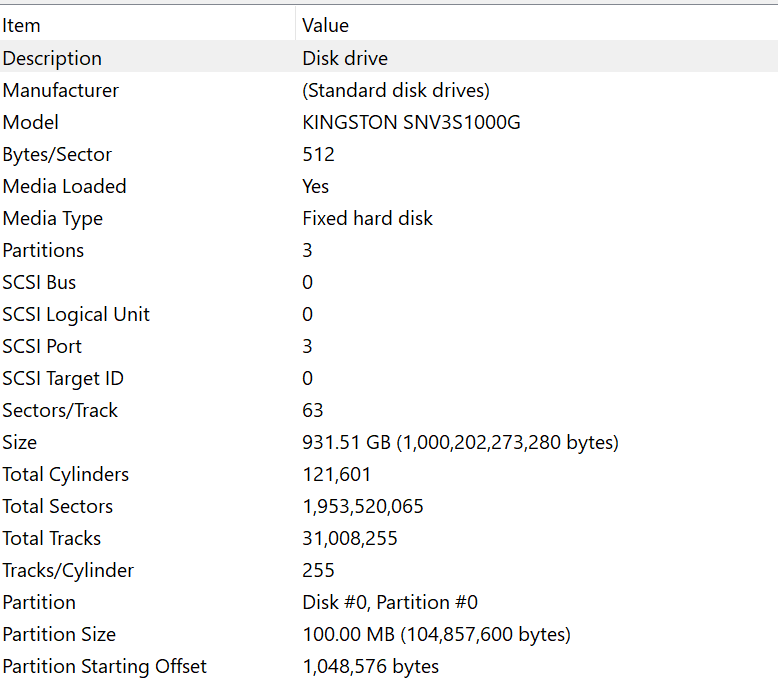Select the SCSI Bus row
This screenshot has height=690, width=778.
pyautogui.click(x=39, y=282)
